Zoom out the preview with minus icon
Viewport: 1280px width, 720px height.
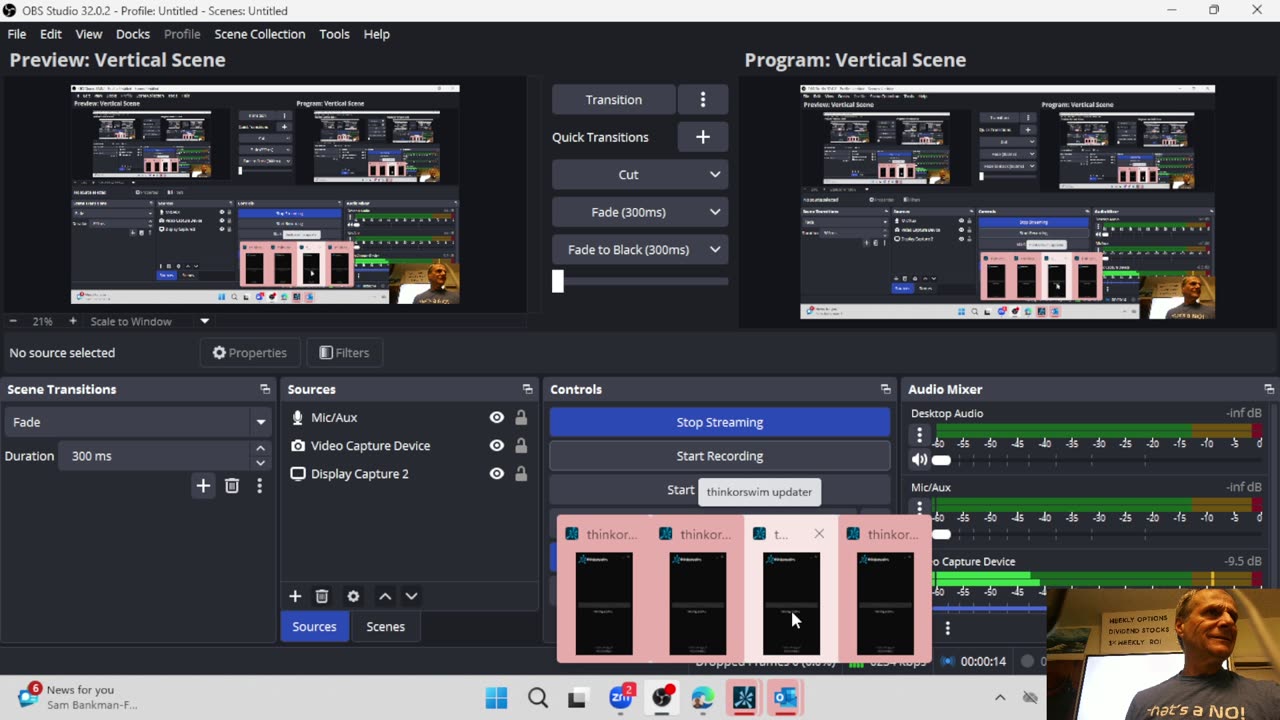click(13, 321)
